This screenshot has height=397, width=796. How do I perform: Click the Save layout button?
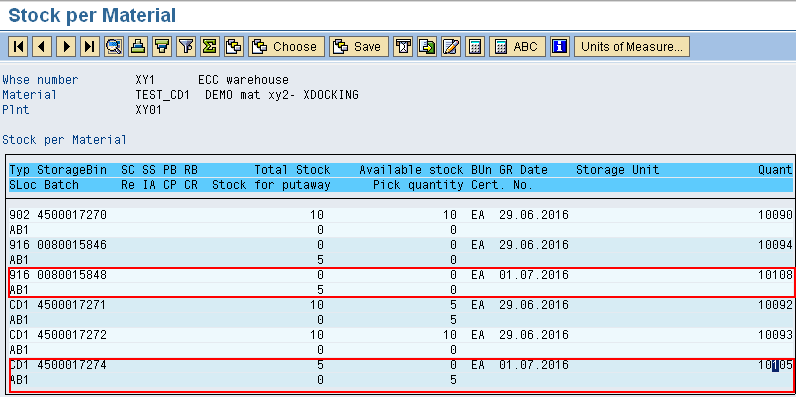tap(359, 47)
